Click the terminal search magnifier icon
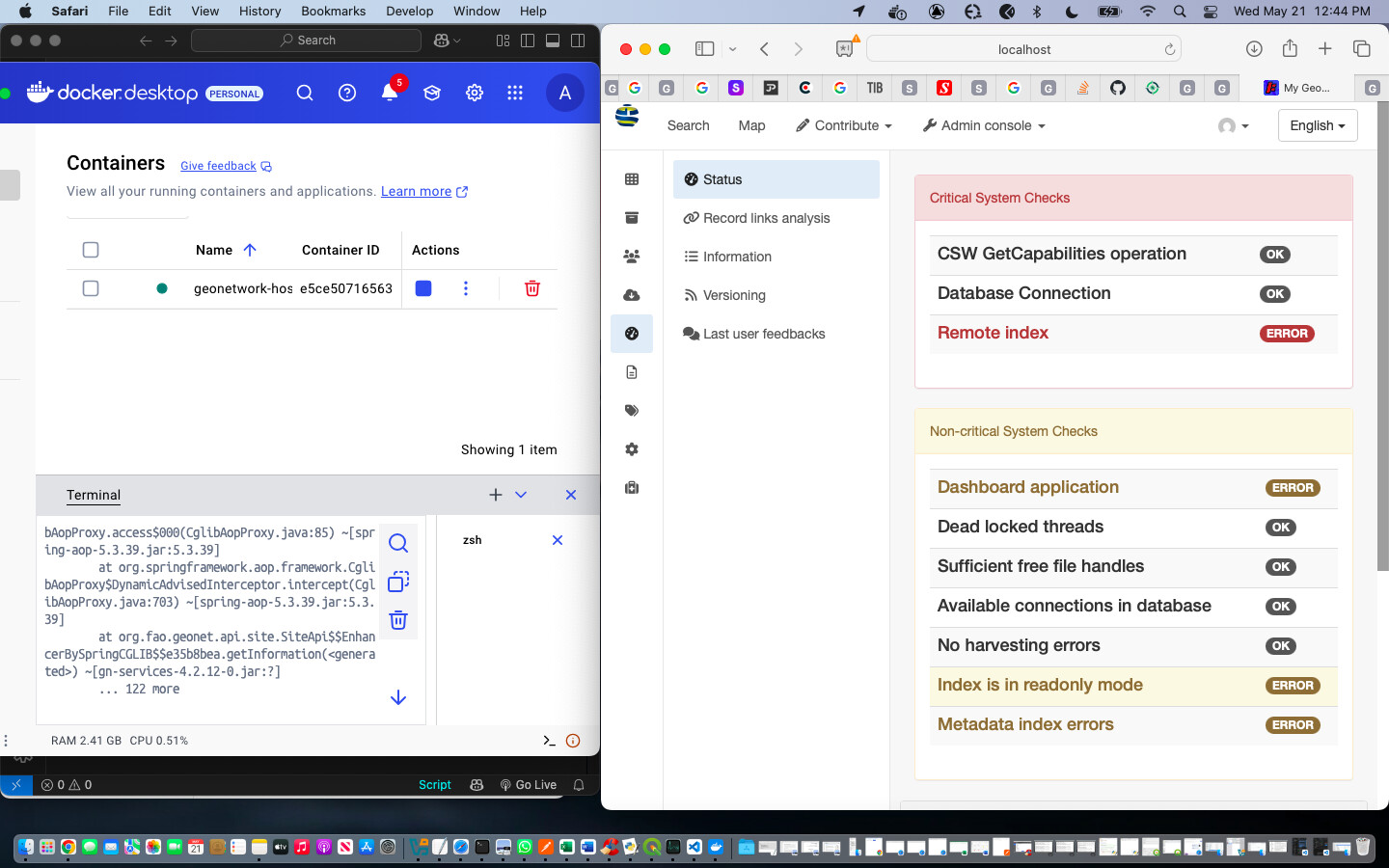 click(398, 543)
